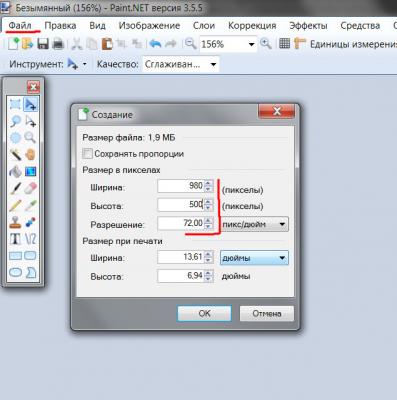Select the Text tool
The image size is (397, 400).
[15, 239]
